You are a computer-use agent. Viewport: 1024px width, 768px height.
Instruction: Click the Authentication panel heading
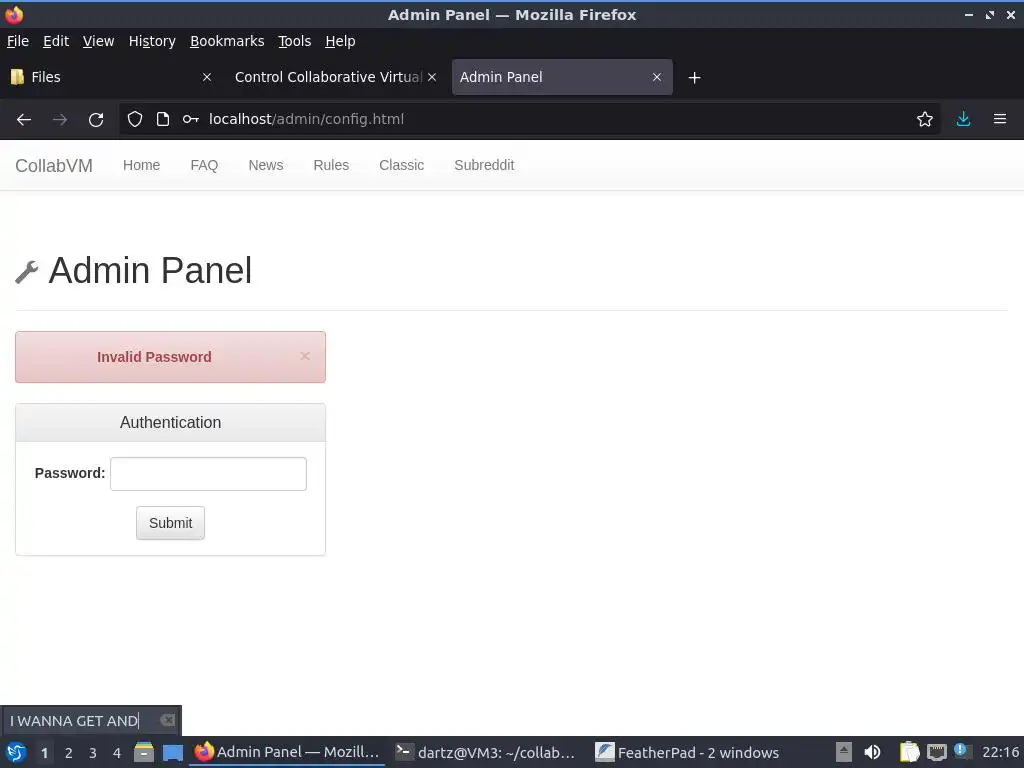click(170, 423)
